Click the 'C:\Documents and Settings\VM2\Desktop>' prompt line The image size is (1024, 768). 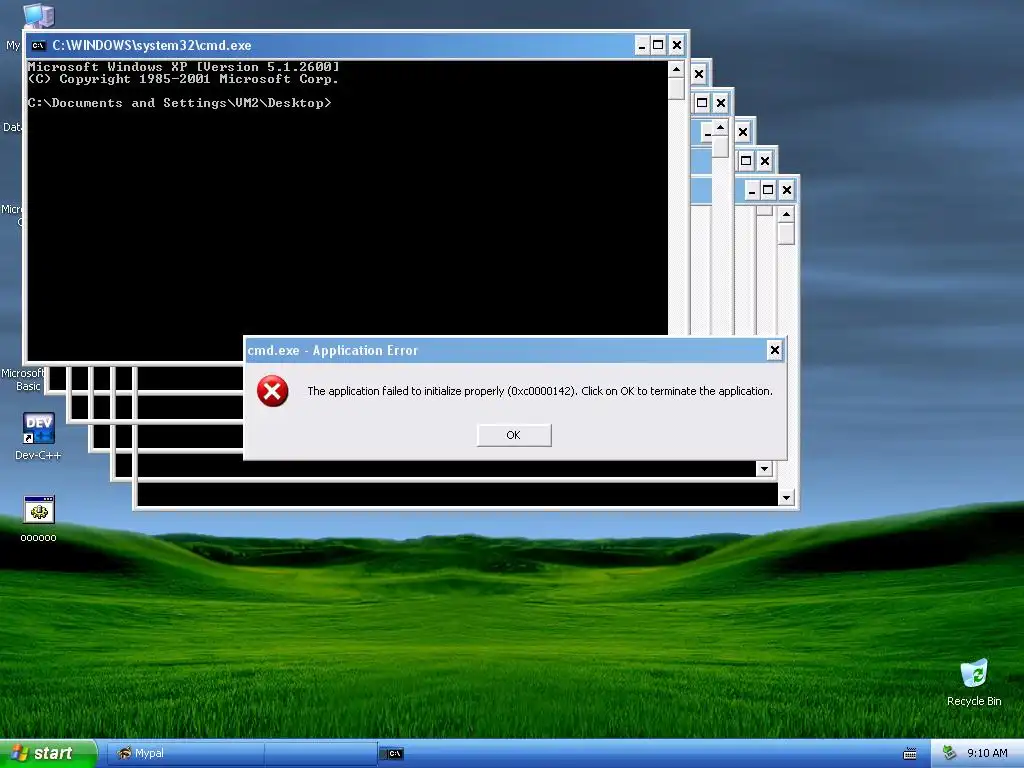tap(179, 103)
